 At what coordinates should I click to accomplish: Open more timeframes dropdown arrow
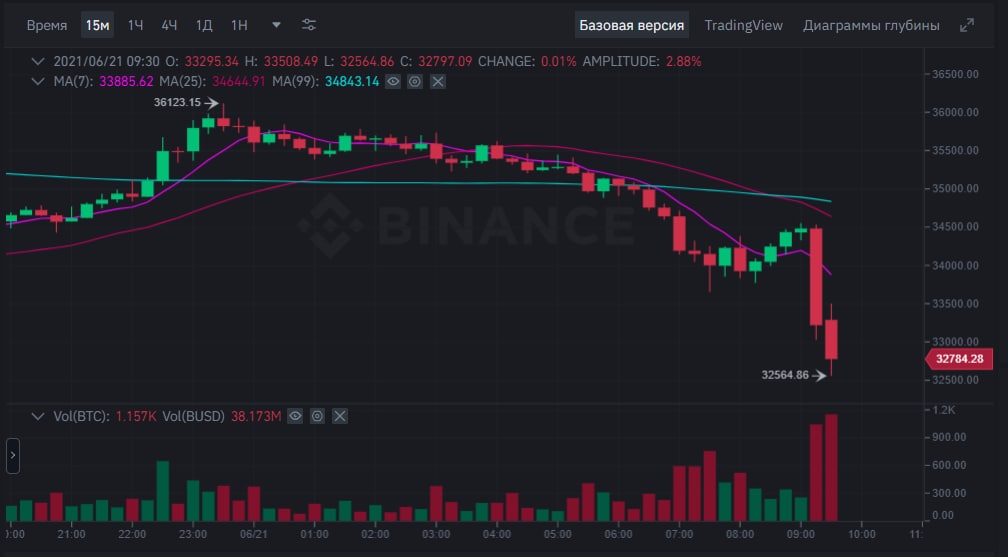pyautogui.click(x=276, y=25)
